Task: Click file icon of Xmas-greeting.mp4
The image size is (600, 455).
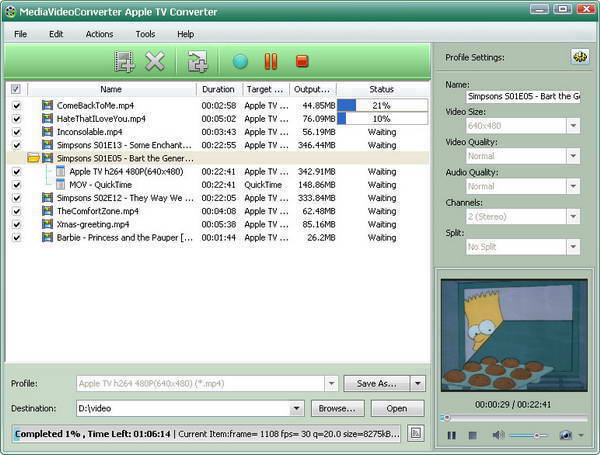Action: (47, 224)
